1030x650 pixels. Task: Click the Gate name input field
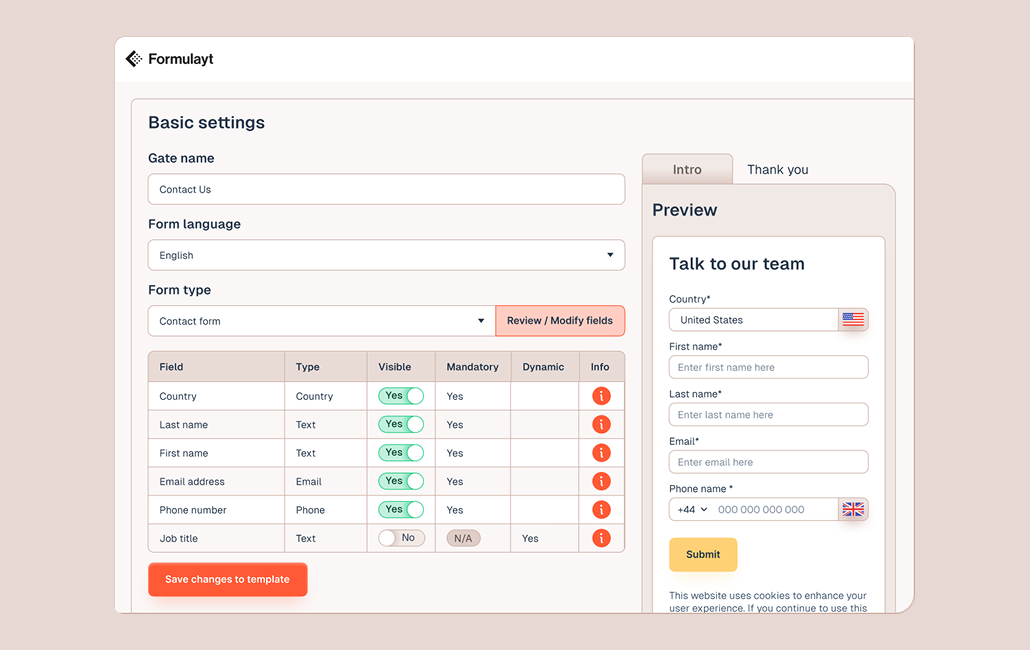386,189
